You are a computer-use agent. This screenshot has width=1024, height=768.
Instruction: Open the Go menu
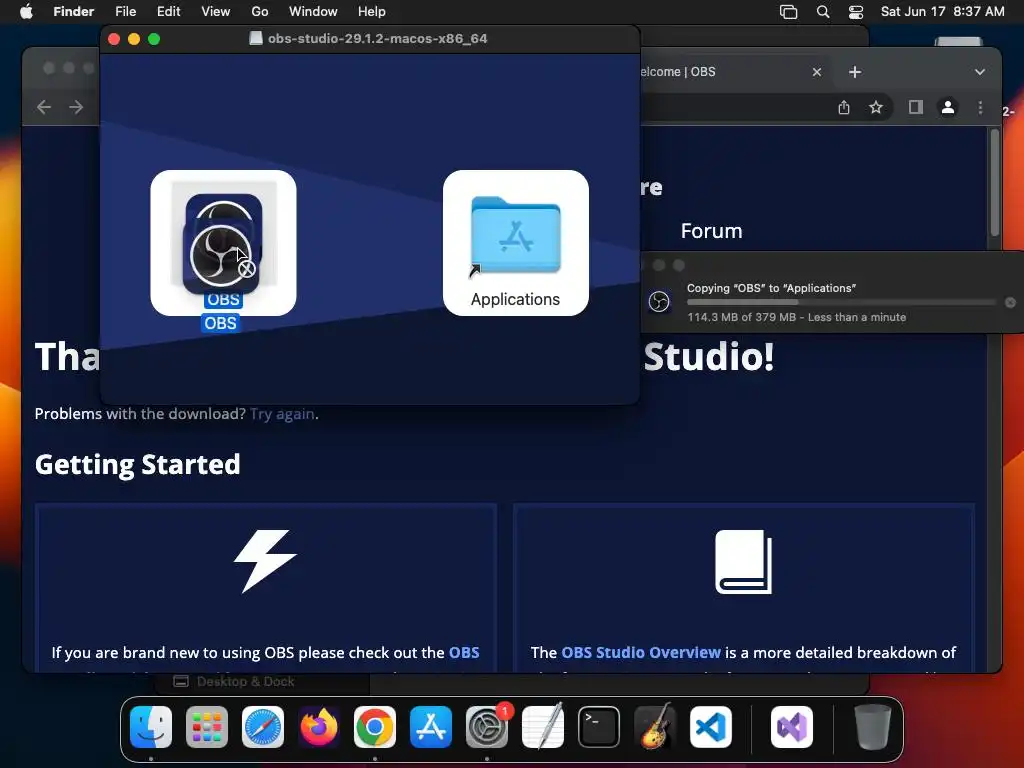coord(260,11)
